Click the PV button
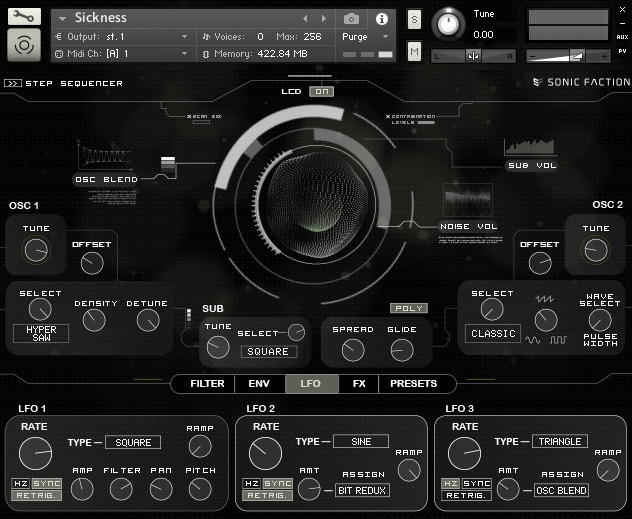The image size is (632, 519). coord(622,51)
